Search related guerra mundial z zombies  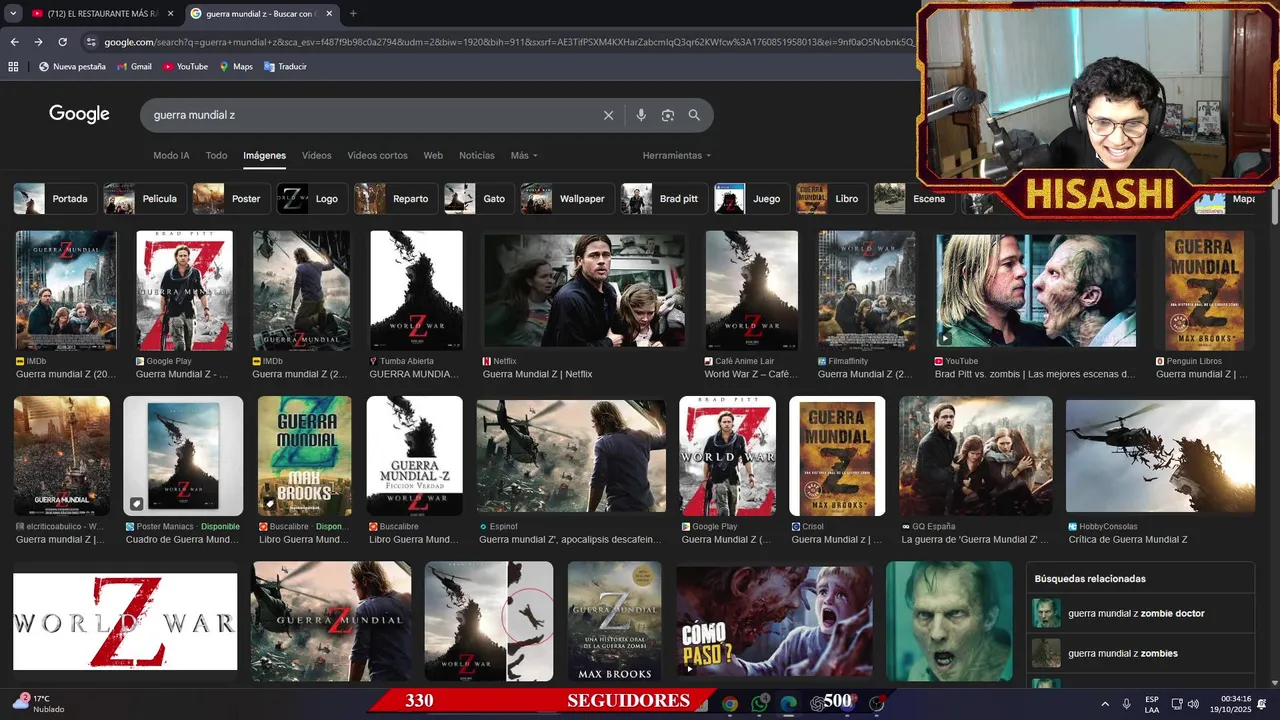point(1140,653)
